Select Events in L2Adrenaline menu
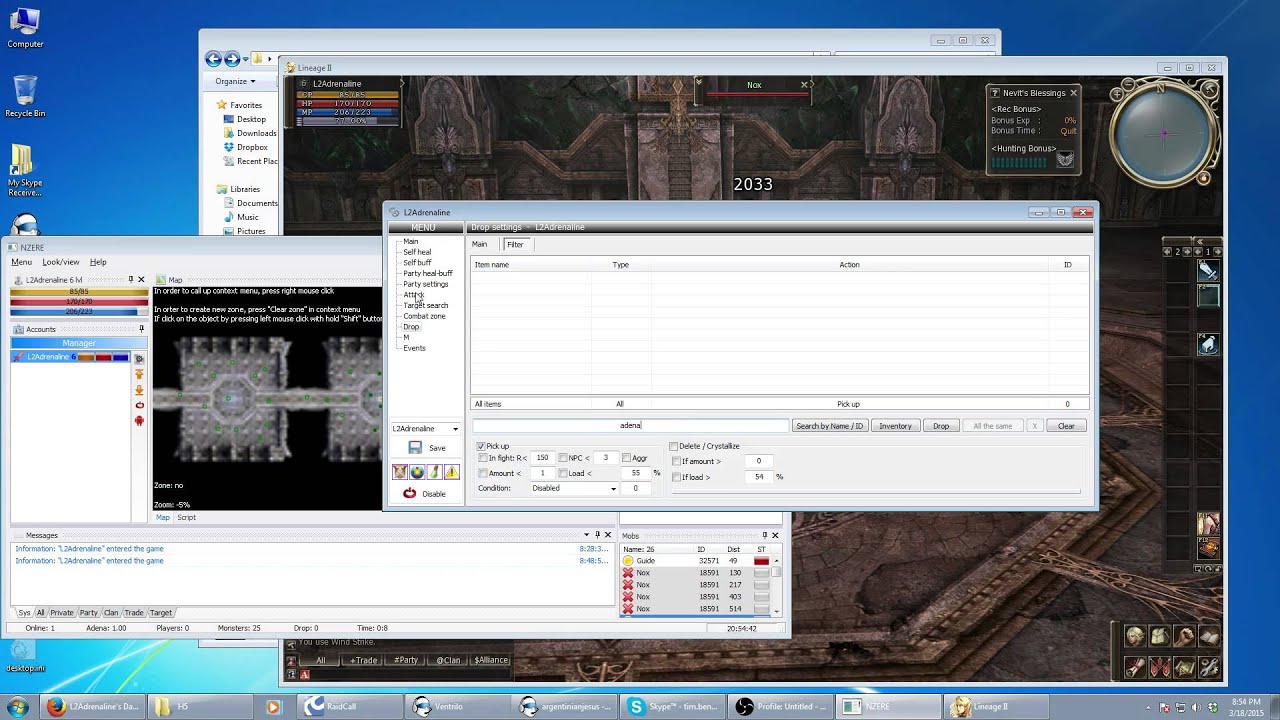Viewport: 1280px width, 720px height. coord(414,348)
